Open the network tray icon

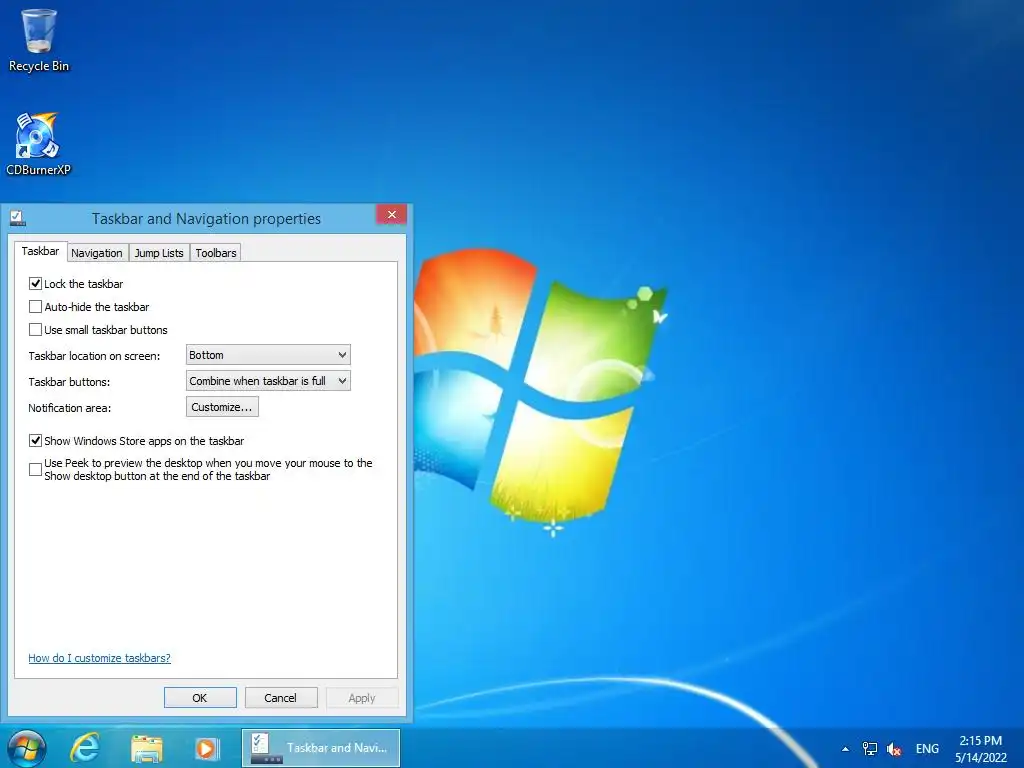click(870, 748)
